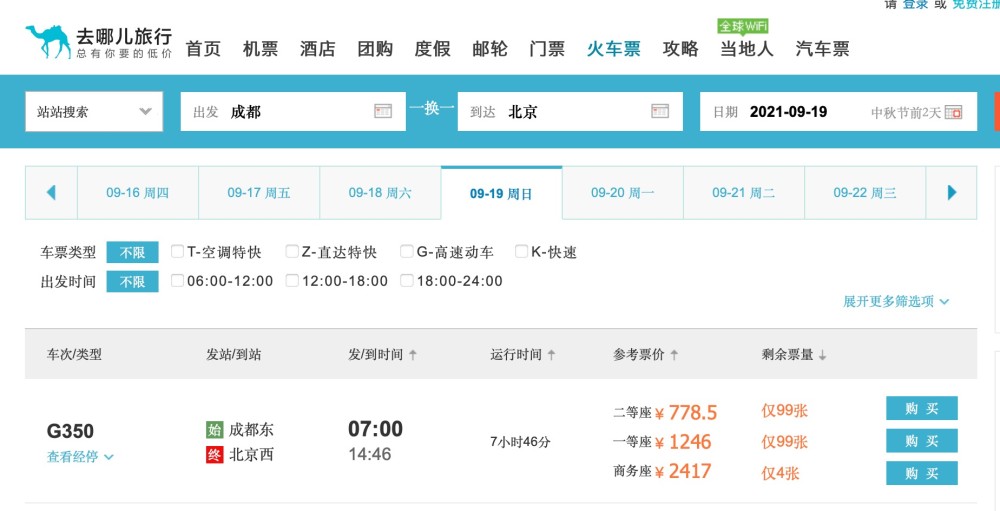This screenshot has width=1000, height=511.
Task: Check the G-高速动车 train type filter
Action: click(408, 252)
